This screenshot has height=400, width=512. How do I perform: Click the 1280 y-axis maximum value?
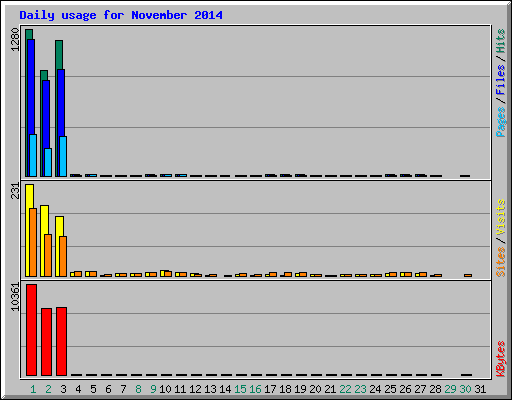(x=15, y=39)
